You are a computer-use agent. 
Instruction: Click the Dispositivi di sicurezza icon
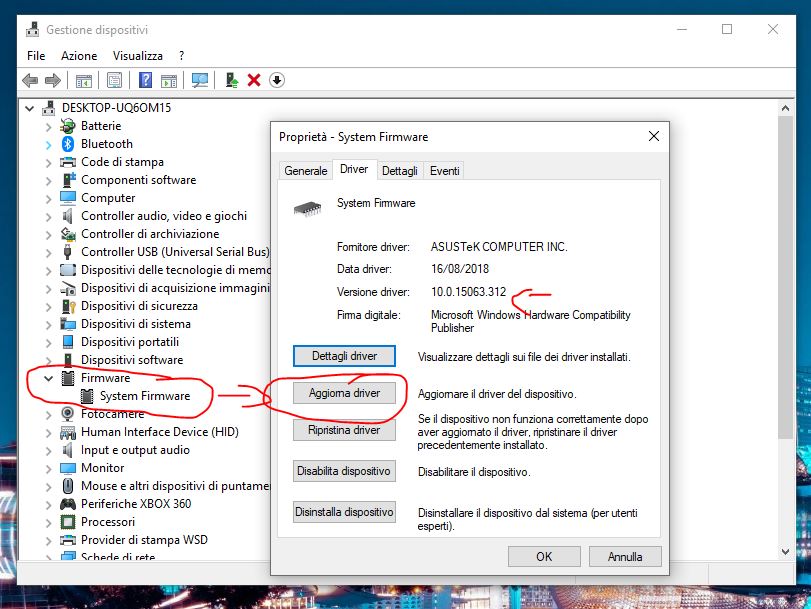coord(68,306)
